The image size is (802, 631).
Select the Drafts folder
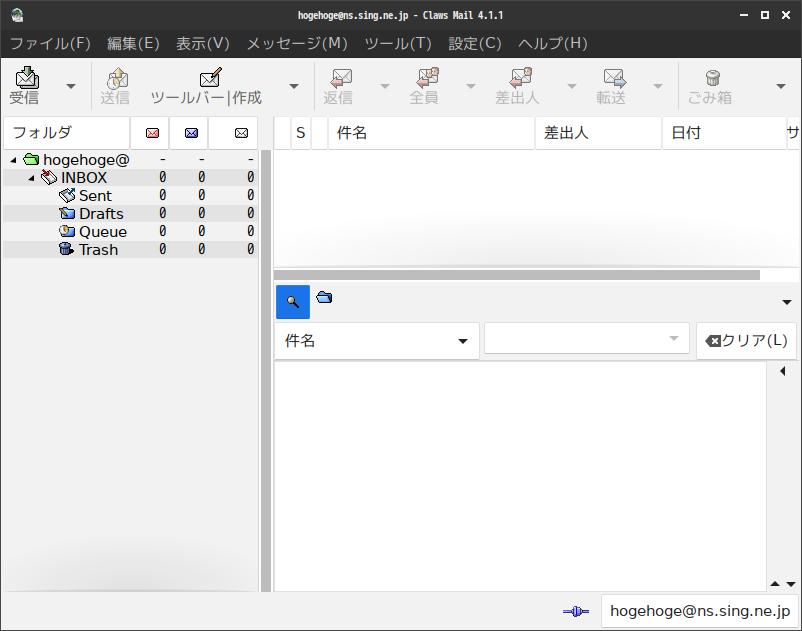click(x=130, y=213)
